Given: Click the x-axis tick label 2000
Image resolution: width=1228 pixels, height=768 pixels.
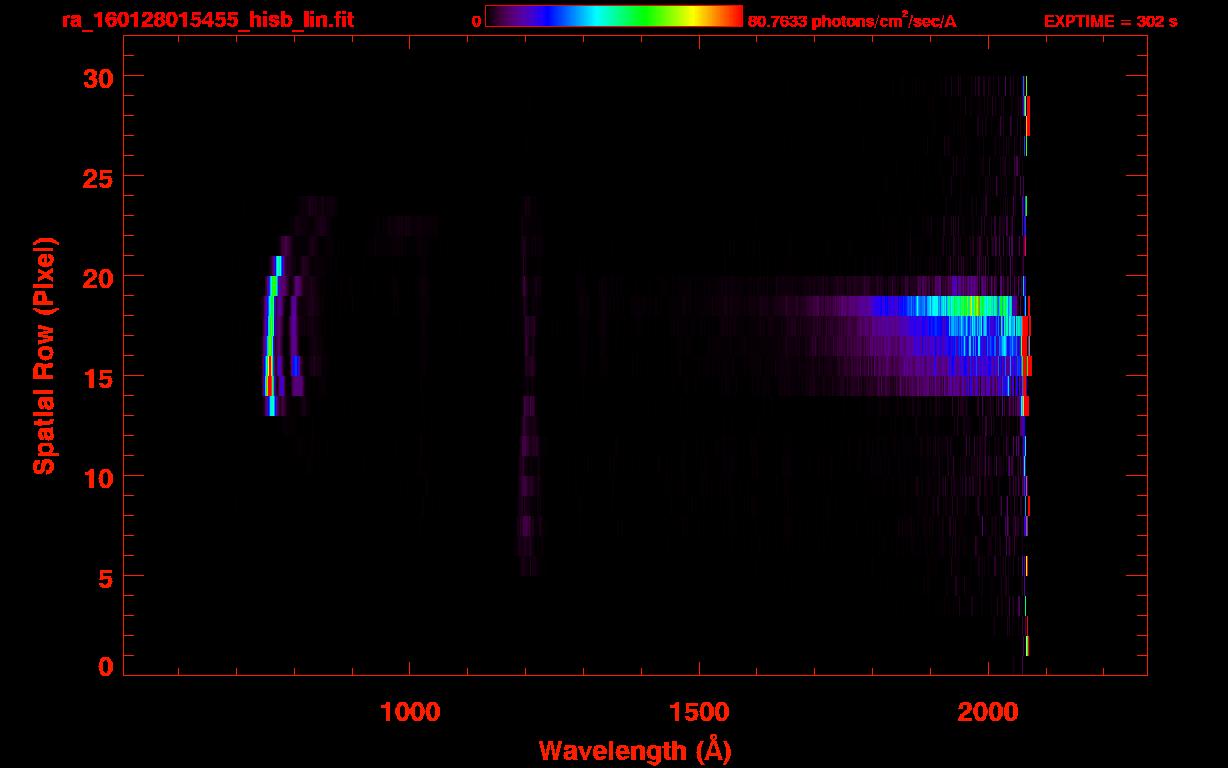Looking at the screenshot, I should click(987, 713).
